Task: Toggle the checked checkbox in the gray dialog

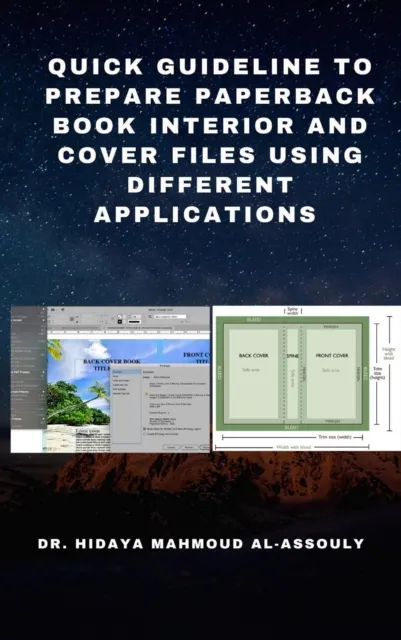Action: pyautogui.click(x=145, y=429)
